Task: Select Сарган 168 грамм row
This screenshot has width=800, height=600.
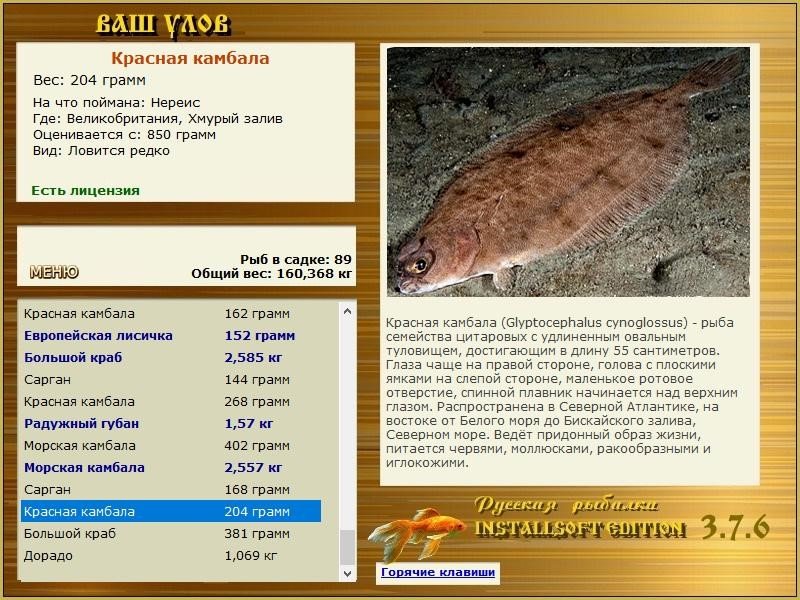Action: coord(171,489)
